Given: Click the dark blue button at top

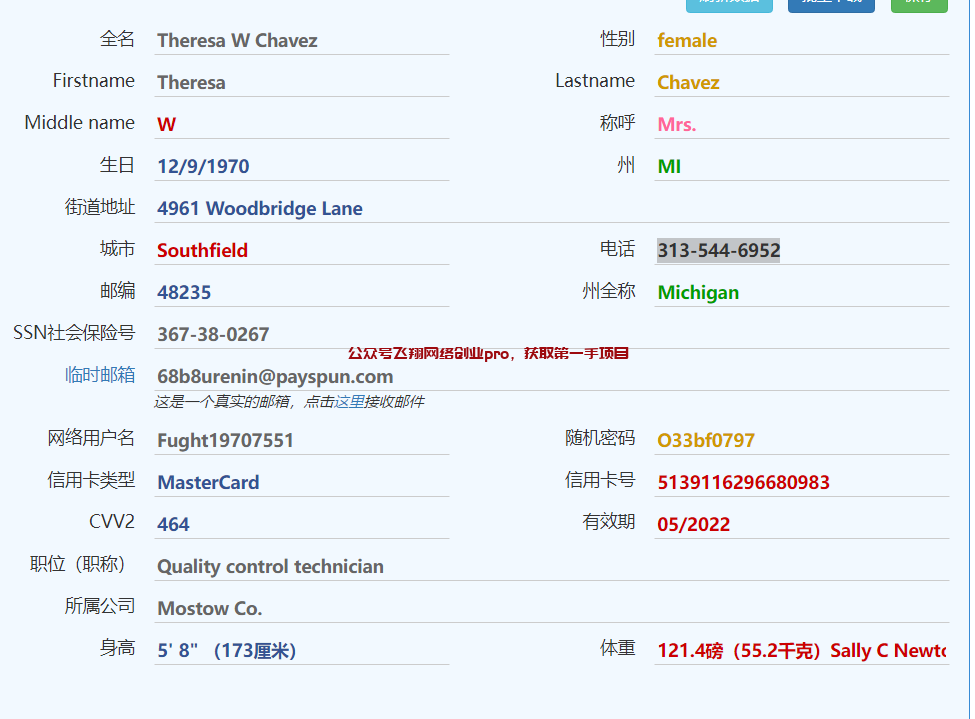Looking at the screenshot, I should pos(830,5).
